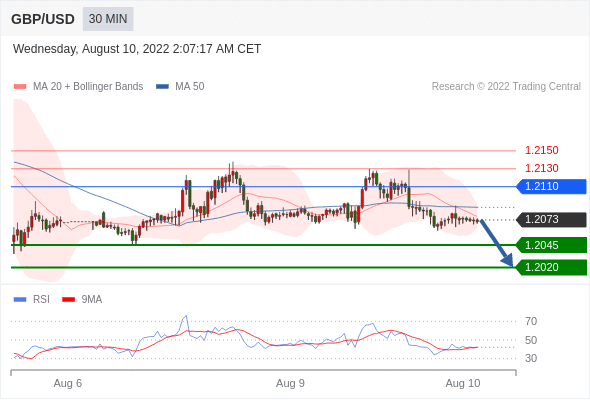Click the Aug 10 date axis label
The width and height of the screenshot is (590, 400).
(463, 383)
